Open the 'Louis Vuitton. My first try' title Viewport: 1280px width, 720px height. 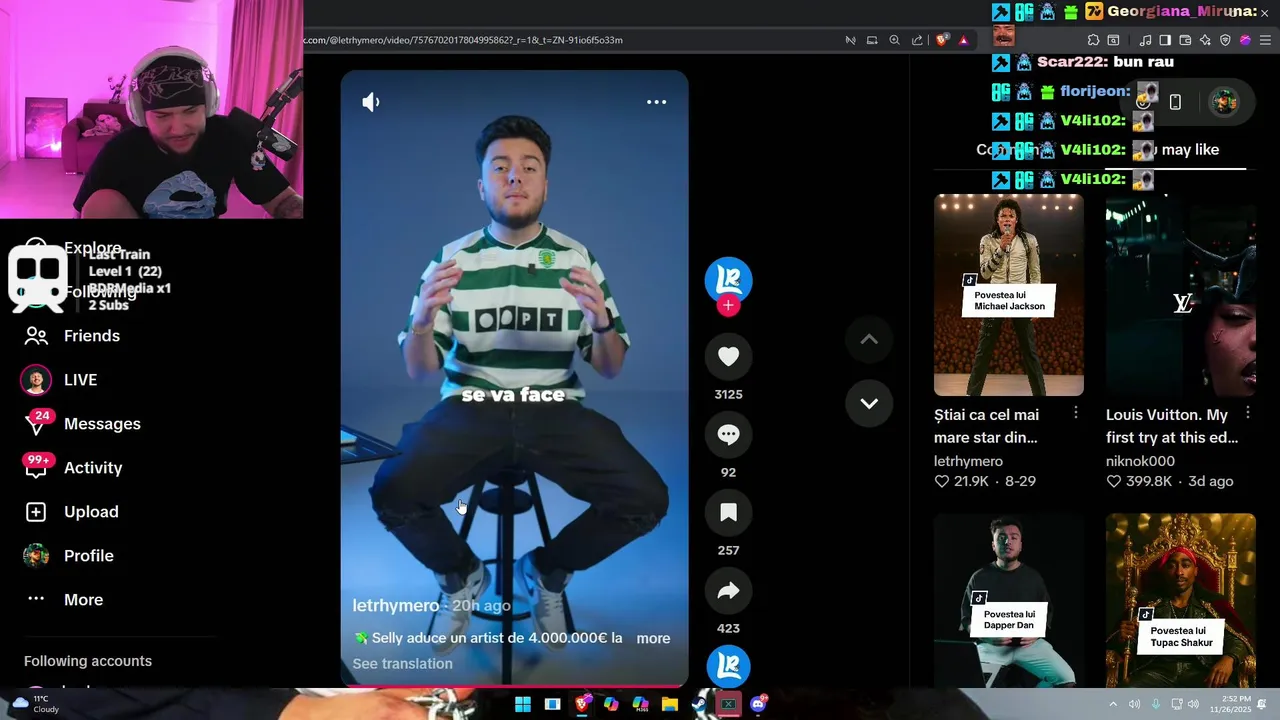[x=1172, y=426]
